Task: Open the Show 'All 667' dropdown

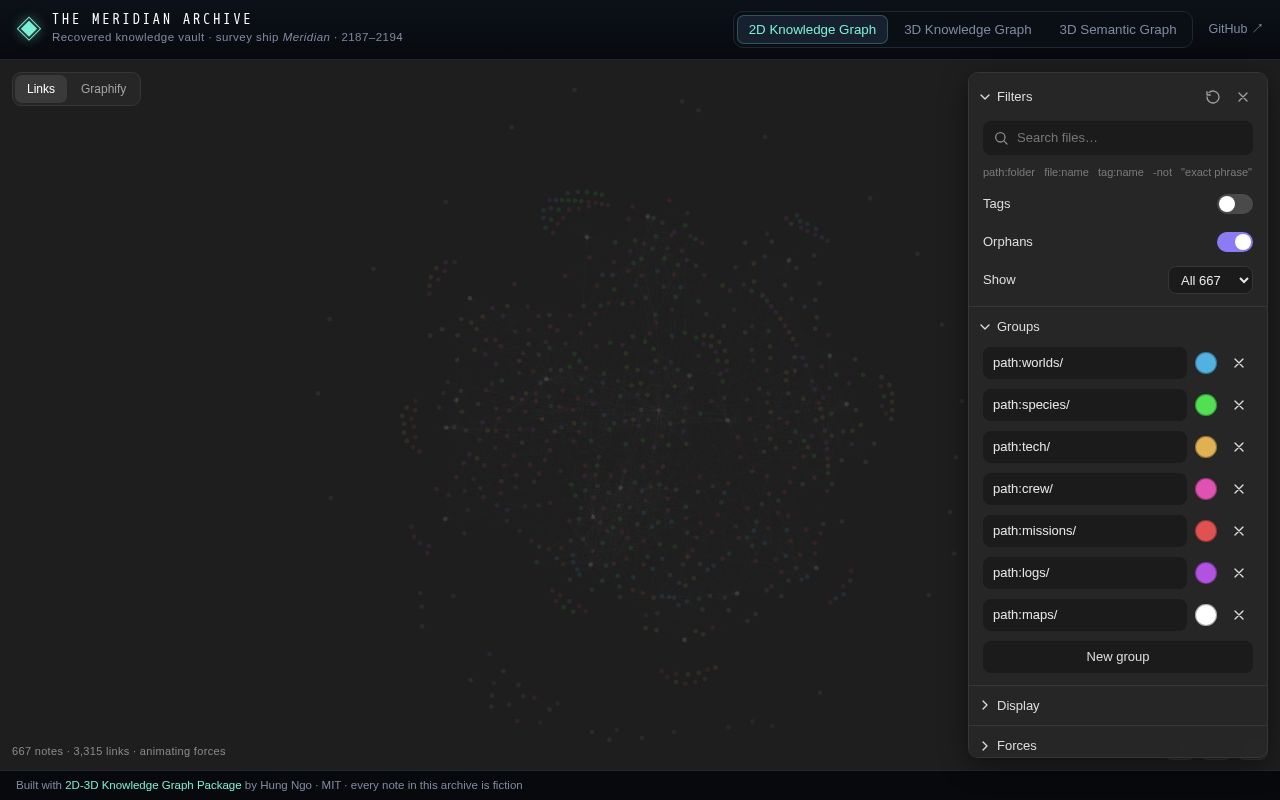Action: [1210, 280]
